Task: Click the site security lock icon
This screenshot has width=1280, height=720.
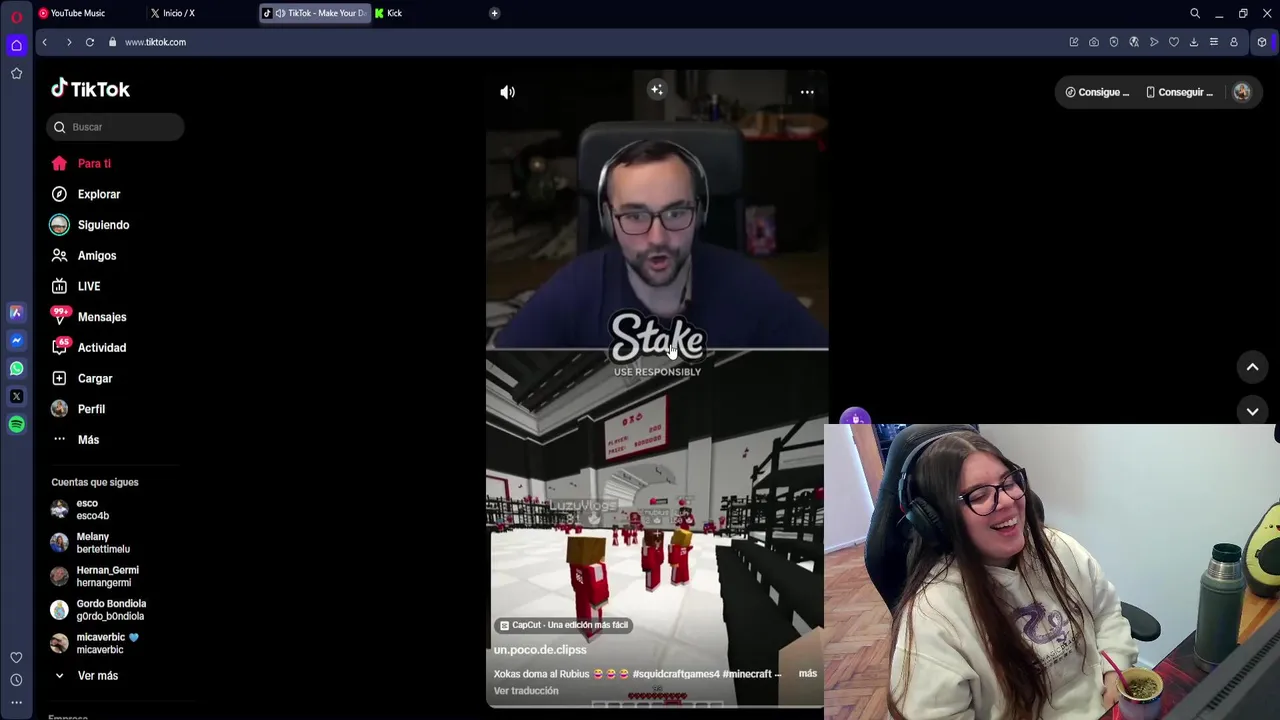Action: coord(112,42)
